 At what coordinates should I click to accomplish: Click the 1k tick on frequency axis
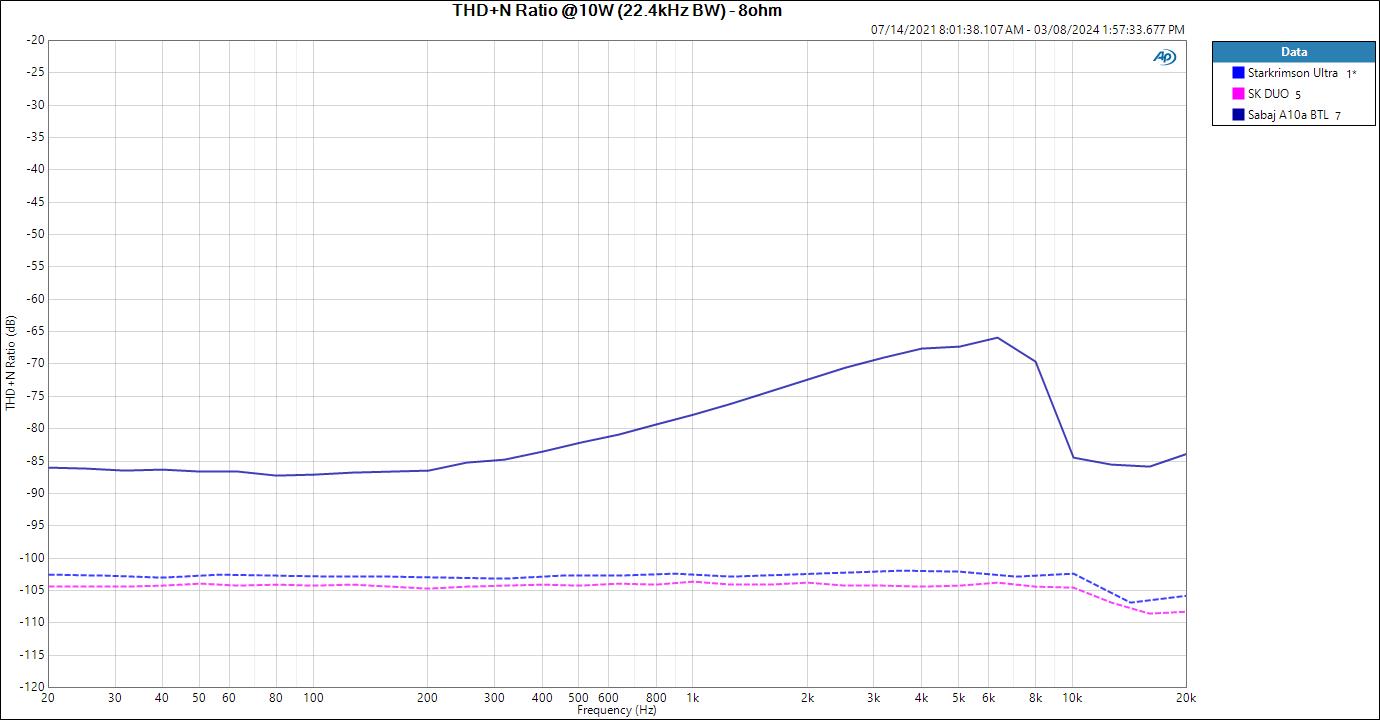coord(692,698)
